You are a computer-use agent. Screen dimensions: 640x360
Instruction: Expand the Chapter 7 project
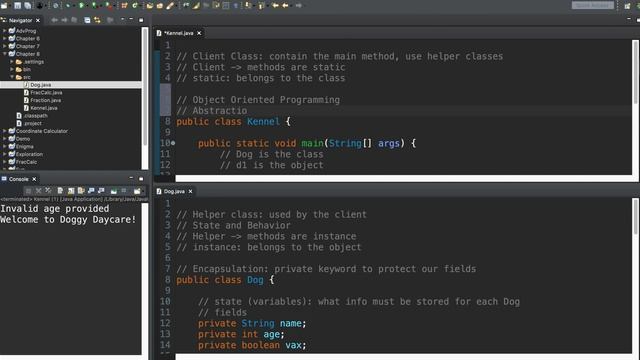coord(4,46)
